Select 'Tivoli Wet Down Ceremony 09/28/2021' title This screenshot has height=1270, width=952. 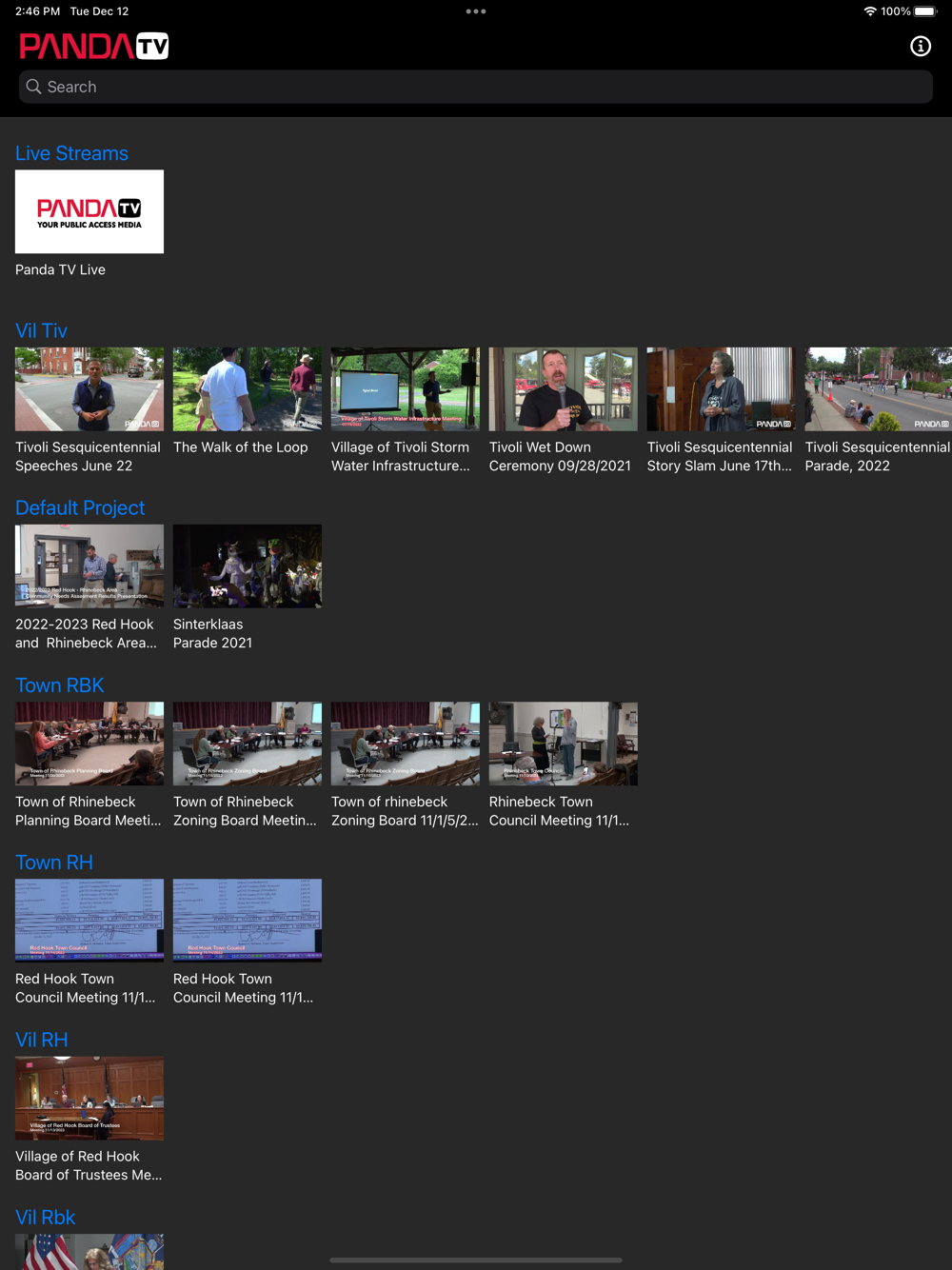560,456
